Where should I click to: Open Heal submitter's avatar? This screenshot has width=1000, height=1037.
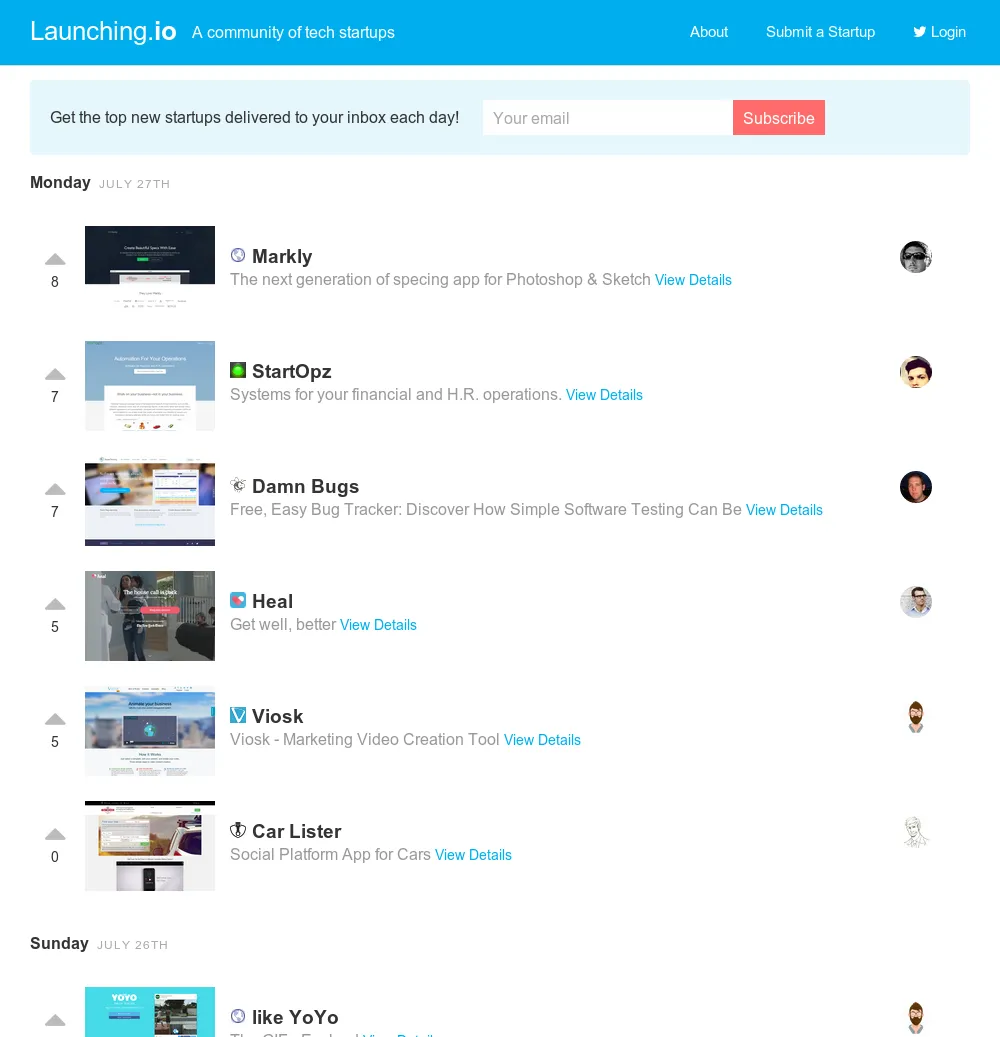pyautogui.click(x=916, y=602)
